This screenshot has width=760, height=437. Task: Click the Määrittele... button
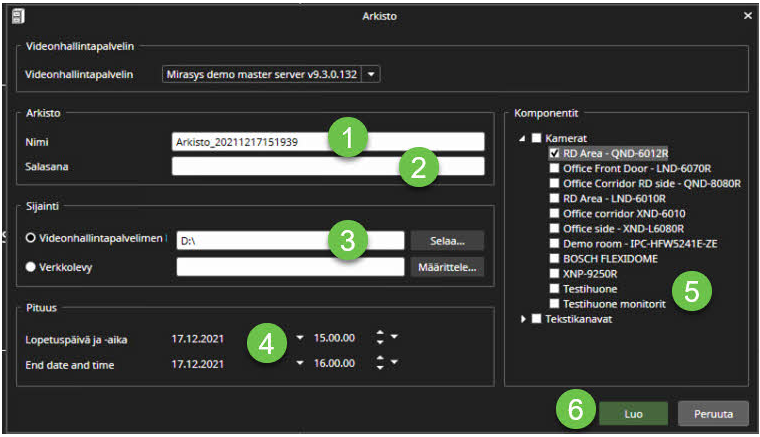pos(446,266)
